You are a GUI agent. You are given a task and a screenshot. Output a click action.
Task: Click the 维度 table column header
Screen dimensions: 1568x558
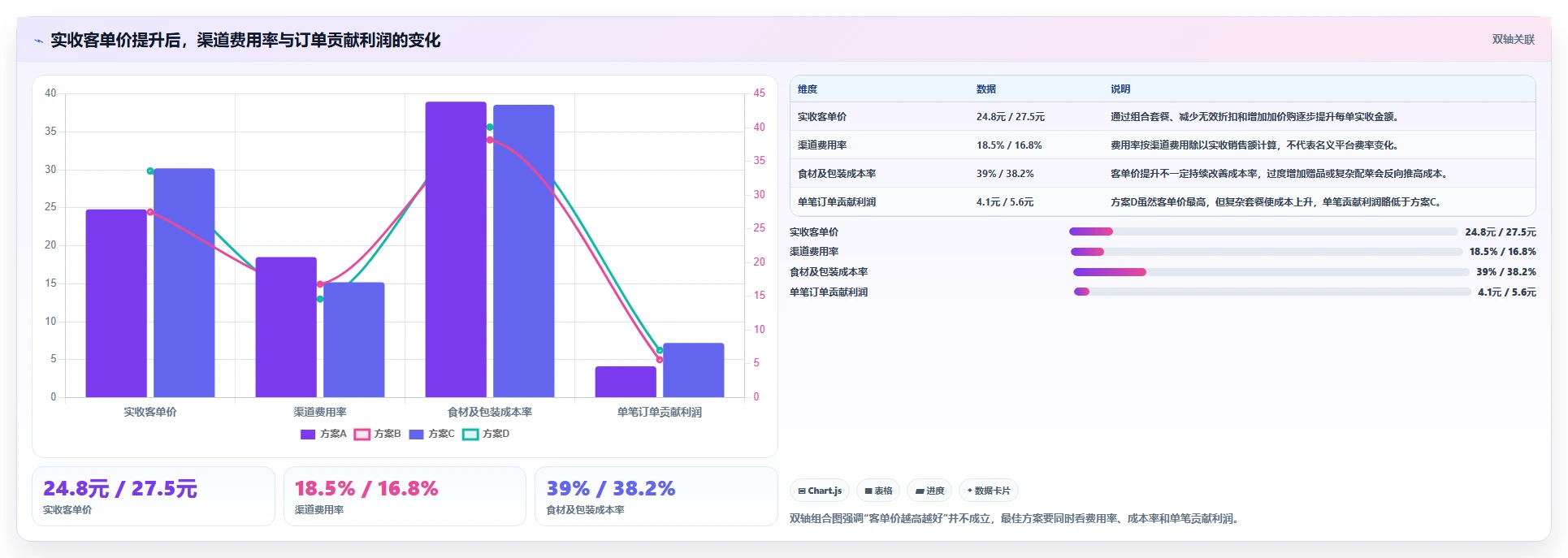(x=808, y=89)
